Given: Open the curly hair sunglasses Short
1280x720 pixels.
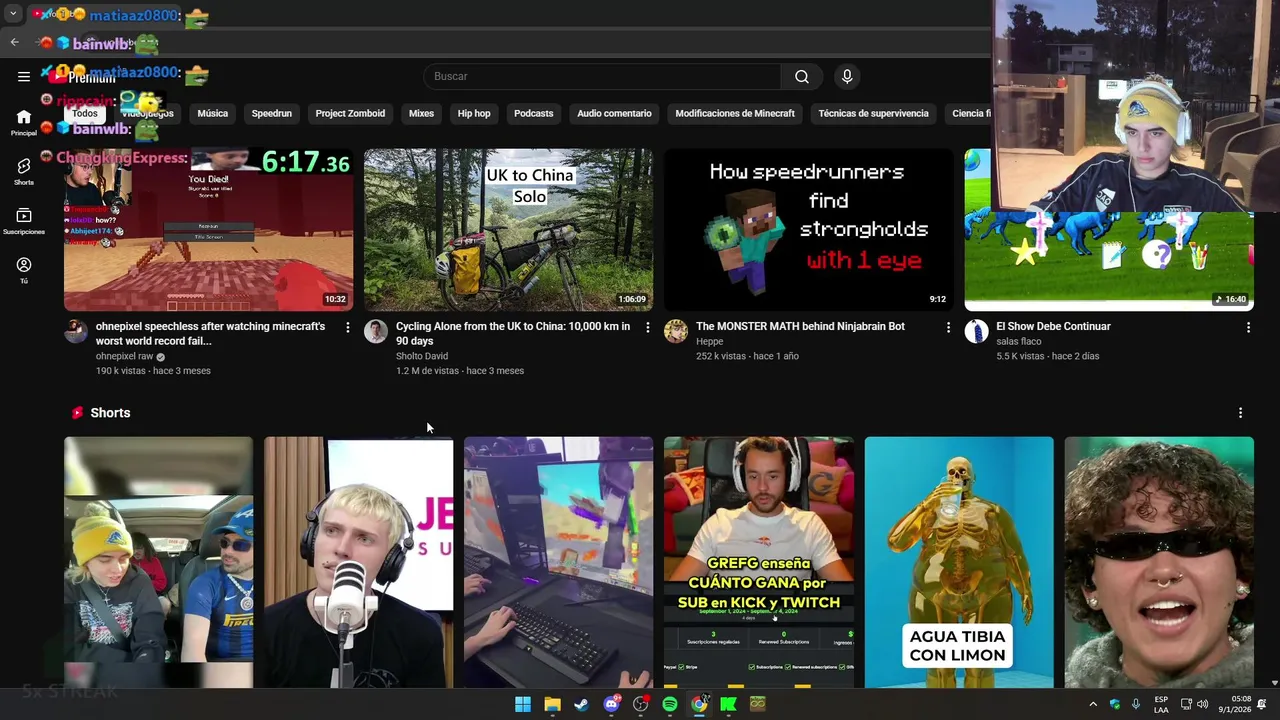Looking at the screenshot, I should pos(1159,562).
